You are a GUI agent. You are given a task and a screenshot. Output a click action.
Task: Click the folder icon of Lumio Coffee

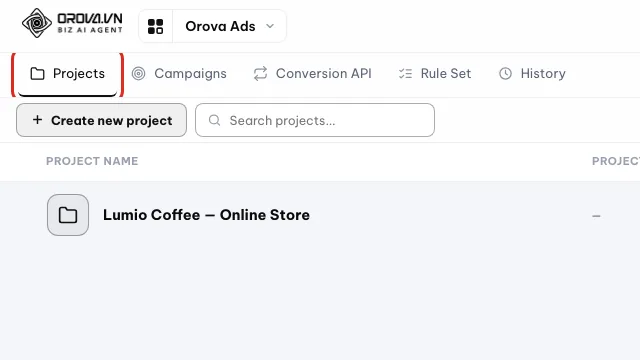click(68, 215)
